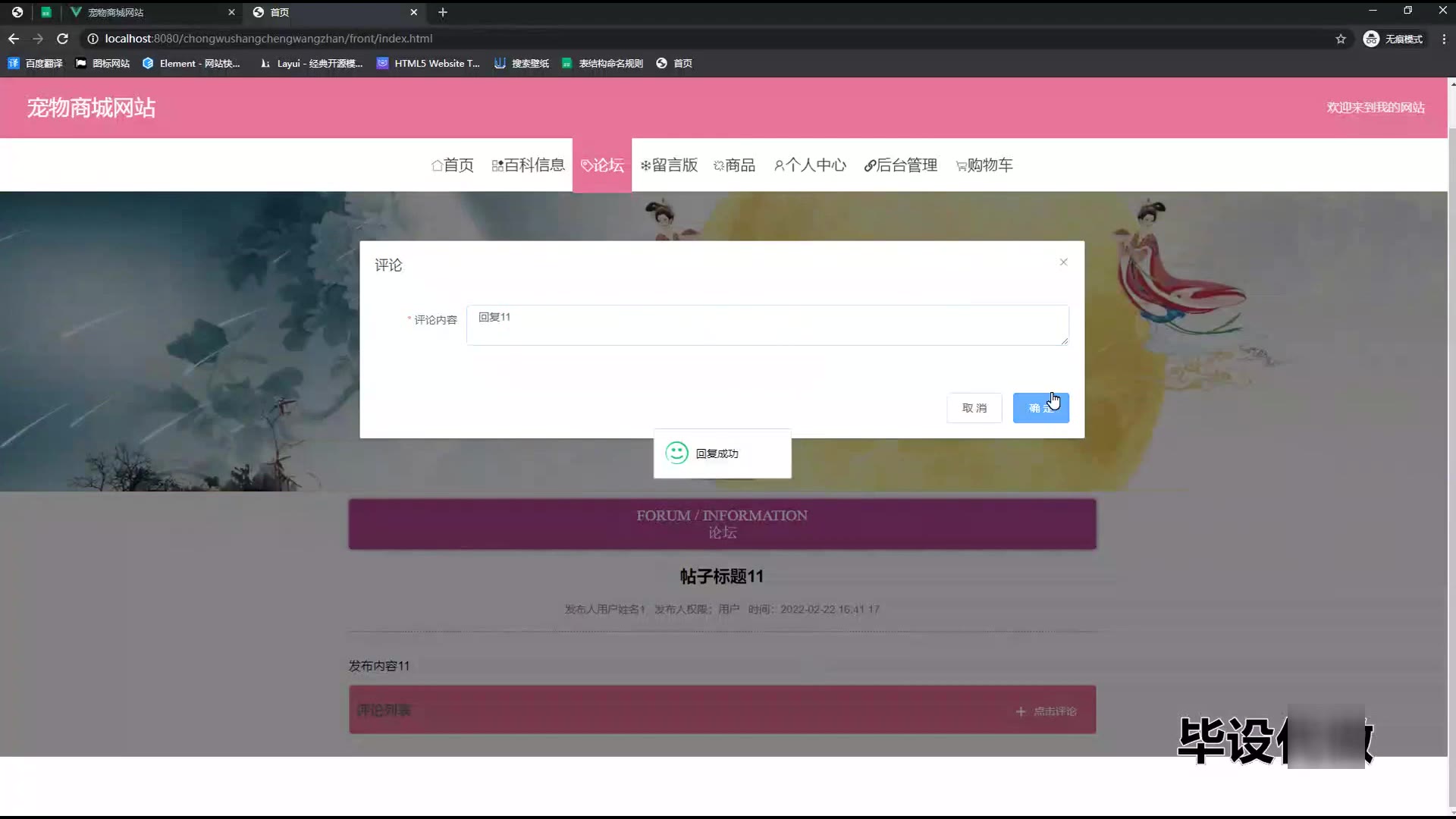View site information icon in address bar
Image resolution: width=1456 pixels, height=819 pixels.
pos(93,39)
